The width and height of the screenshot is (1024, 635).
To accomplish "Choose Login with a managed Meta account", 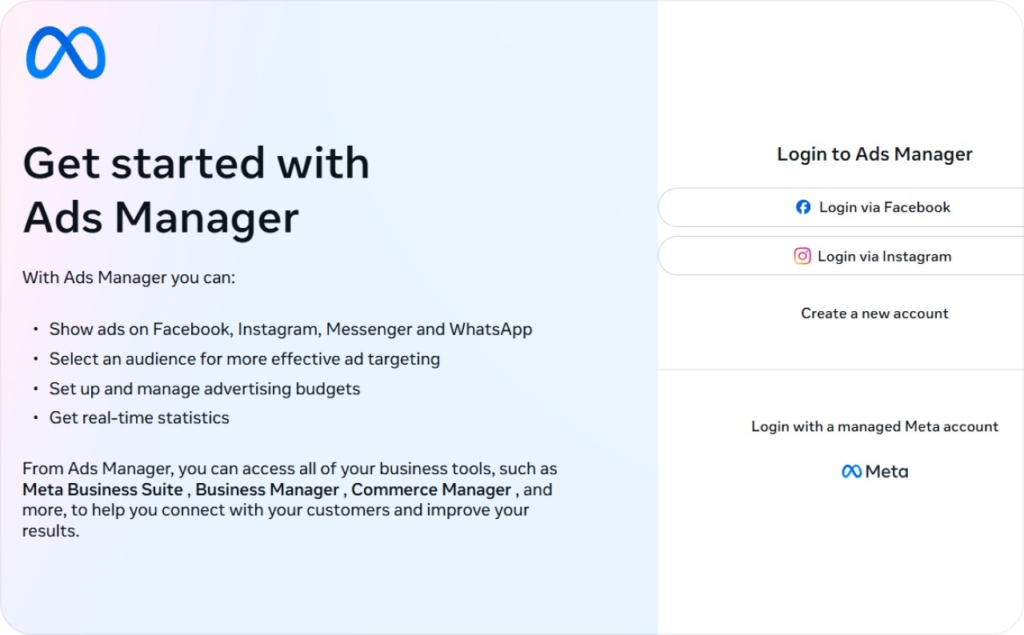I will (874, 426).
